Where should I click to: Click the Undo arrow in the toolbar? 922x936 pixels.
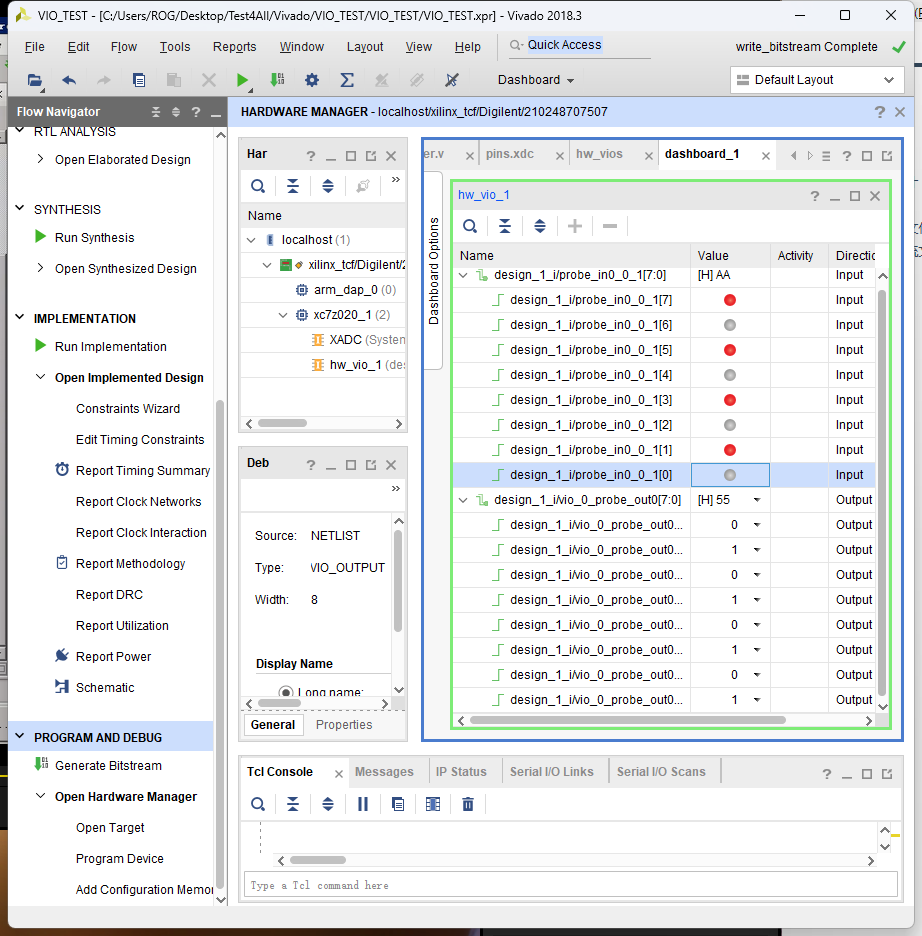pos(69,80)
